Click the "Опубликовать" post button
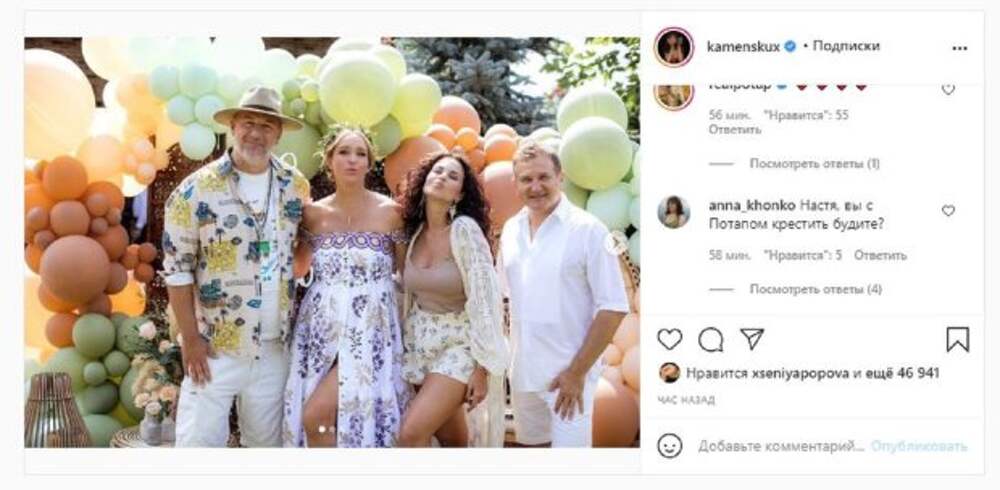 coord(918,446)
